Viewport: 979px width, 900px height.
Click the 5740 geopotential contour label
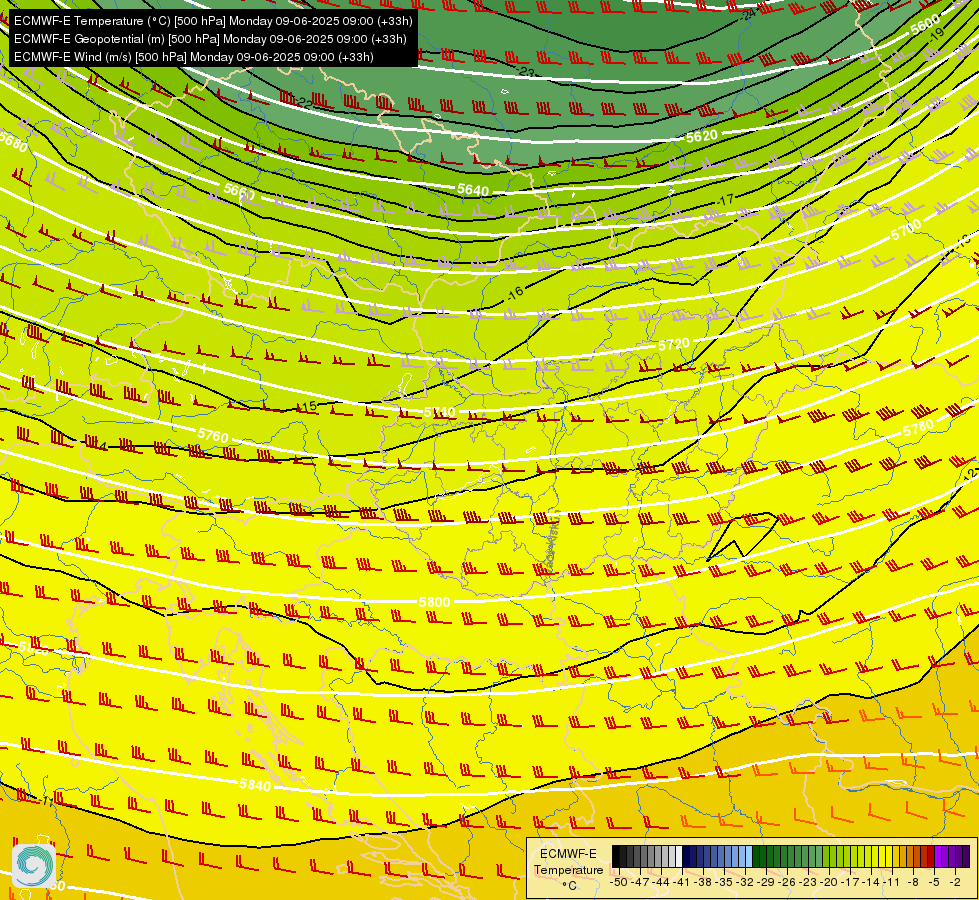[440, 412]
